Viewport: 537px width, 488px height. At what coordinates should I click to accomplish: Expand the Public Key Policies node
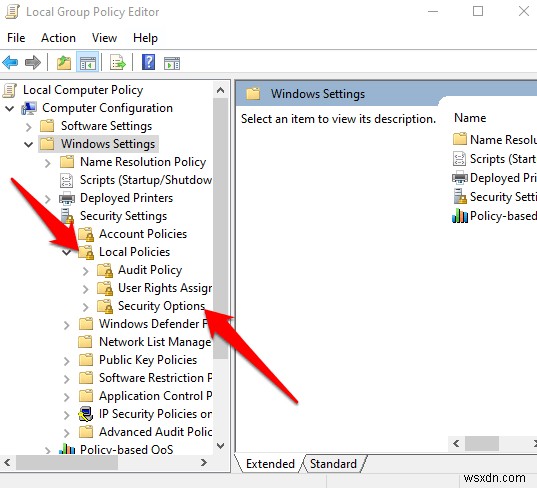tap(67, 361)
